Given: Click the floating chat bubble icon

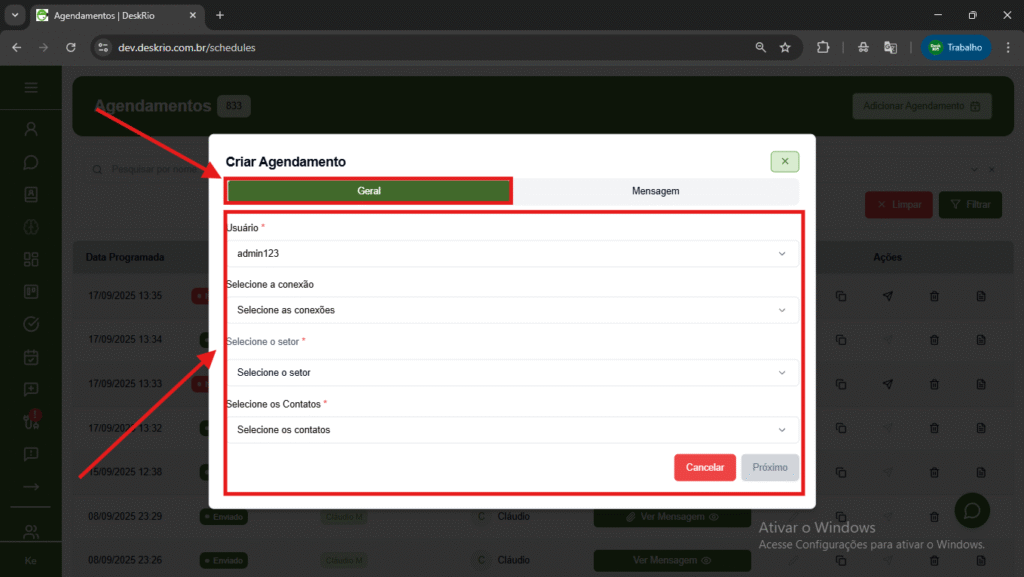Looking at the screenshot, I should (x=971, y=511).
